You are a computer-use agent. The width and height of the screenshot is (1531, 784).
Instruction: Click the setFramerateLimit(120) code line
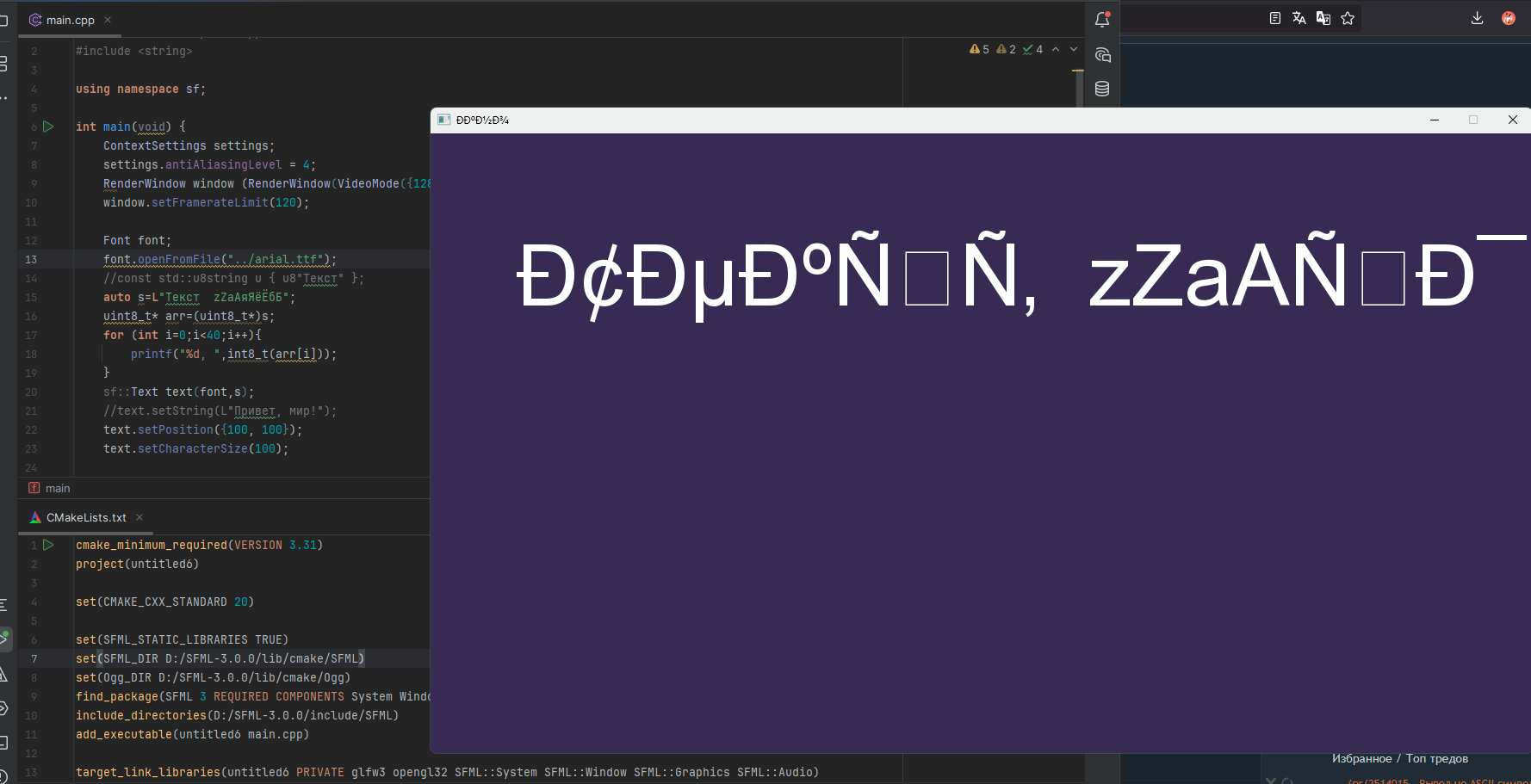pyautogui.click(x=207, y=202)
